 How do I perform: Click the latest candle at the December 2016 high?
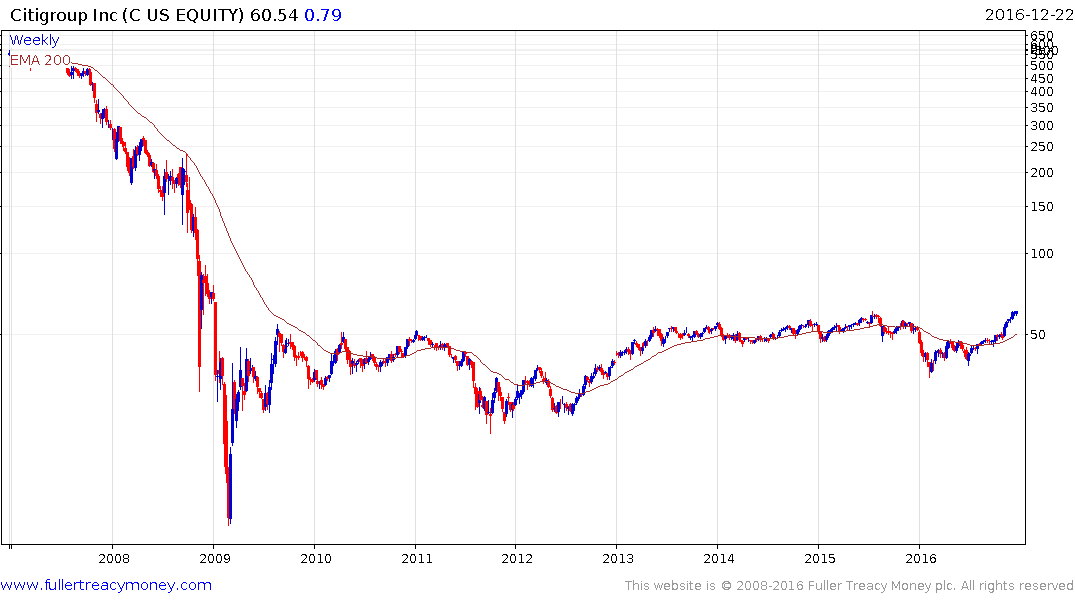click(x=1016, y=313)
